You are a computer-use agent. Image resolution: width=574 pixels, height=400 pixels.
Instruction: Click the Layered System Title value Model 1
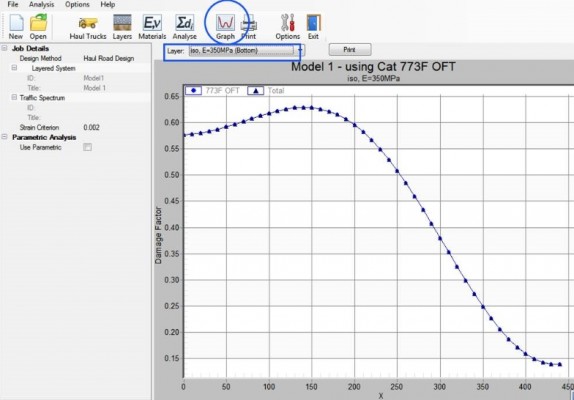[x=94, y=88]
